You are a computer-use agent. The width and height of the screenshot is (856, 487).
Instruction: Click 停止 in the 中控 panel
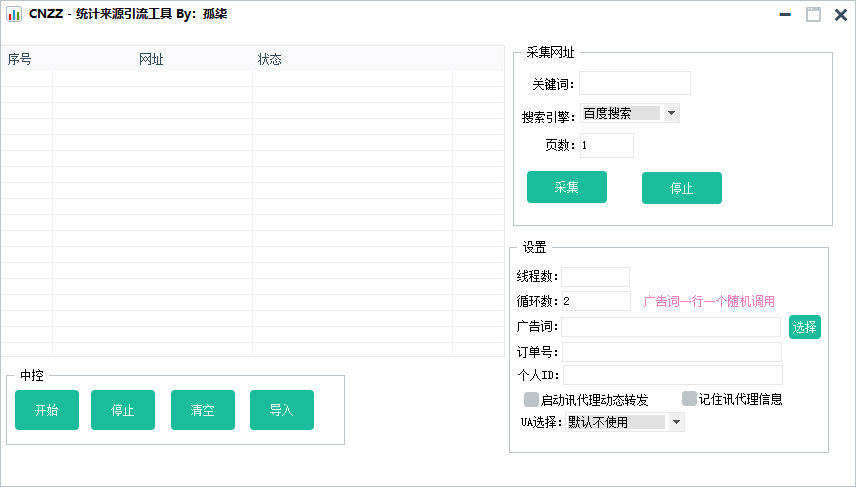point(123,410)
